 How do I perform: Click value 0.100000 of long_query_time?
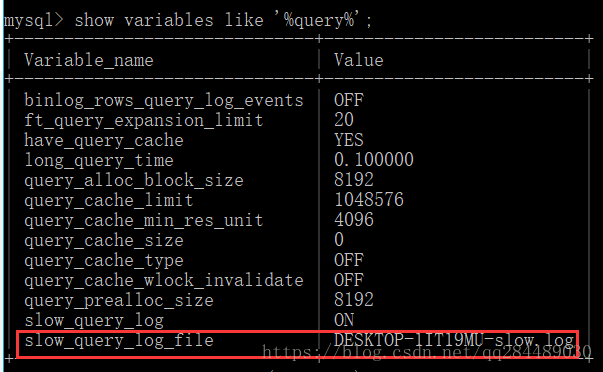[x=374, y=160]
